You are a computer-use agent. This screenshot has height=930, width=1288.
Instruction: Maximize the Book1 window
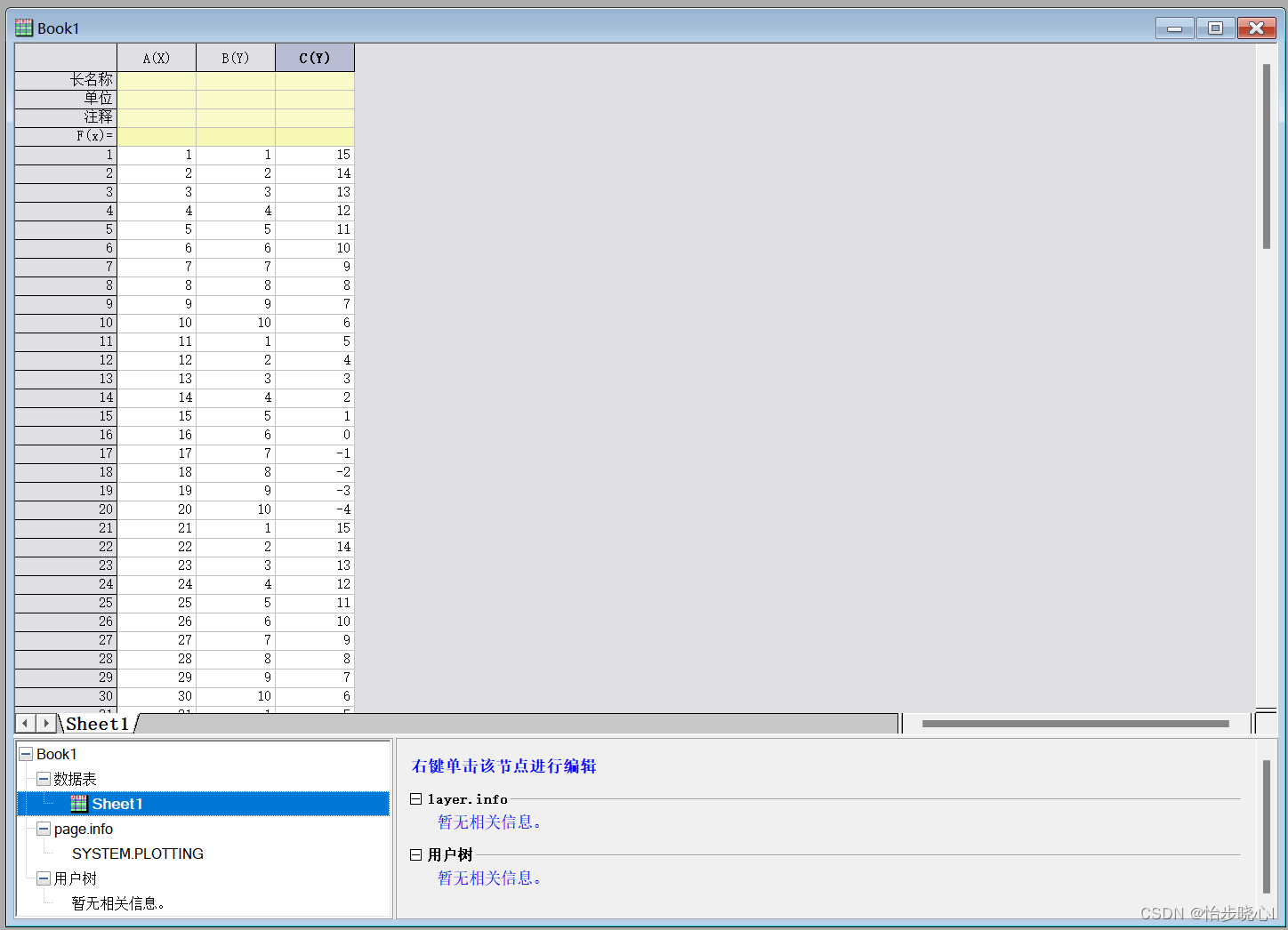pyautogui.click(x=1215, y=28)
